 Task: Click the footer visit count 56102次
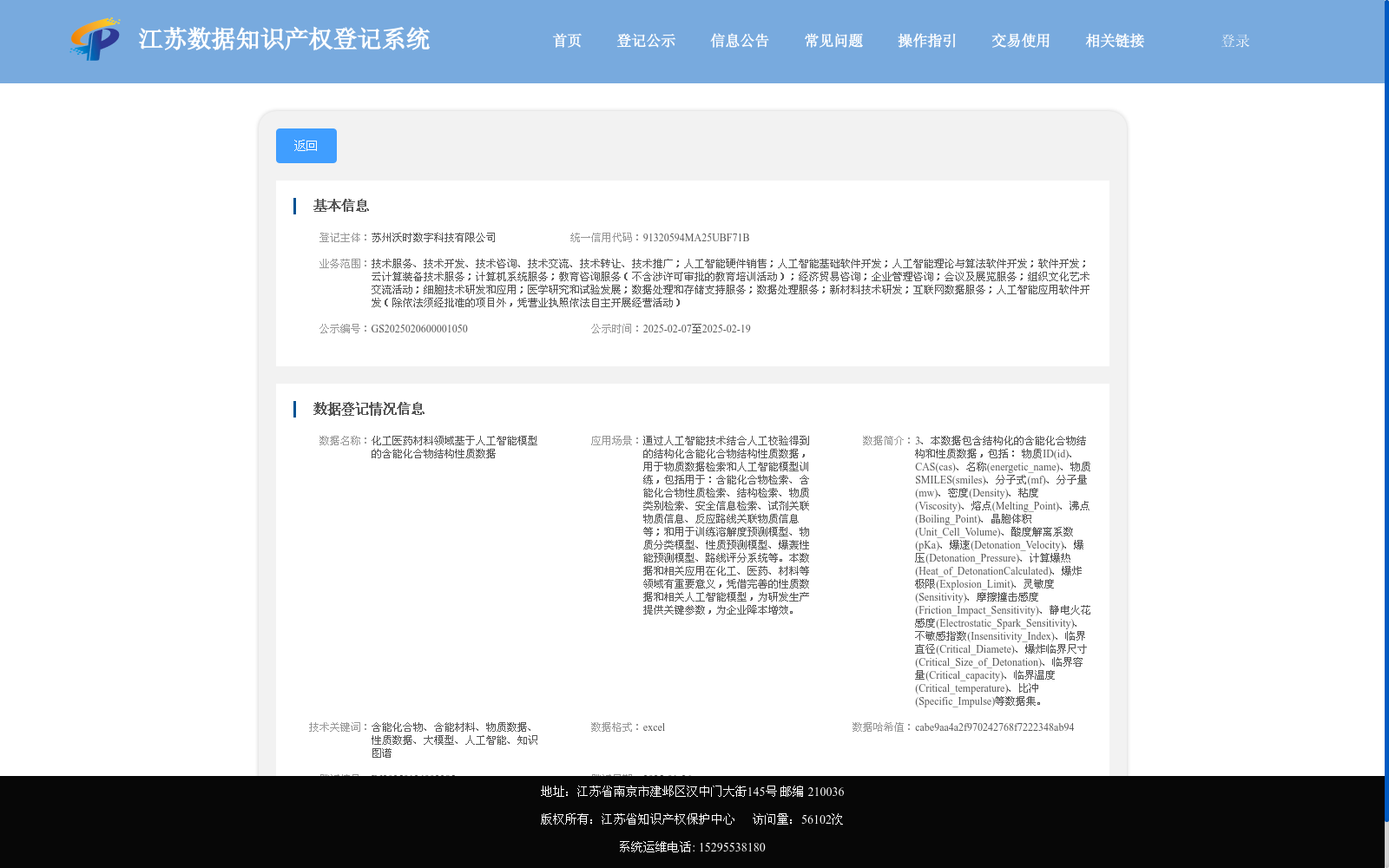coord(822,819)
